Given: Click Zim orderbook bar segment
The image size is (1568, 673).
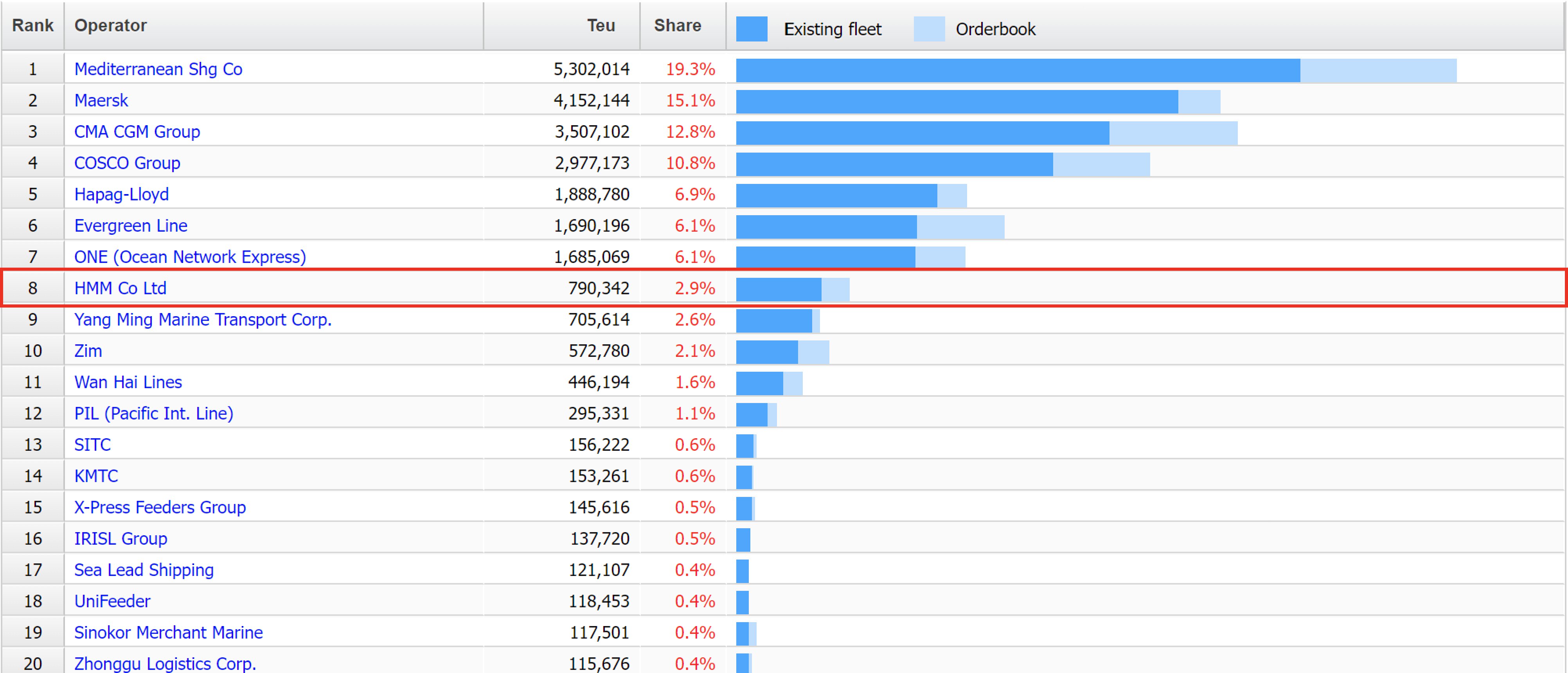Looking at the screenshot, I should point(814,353).
